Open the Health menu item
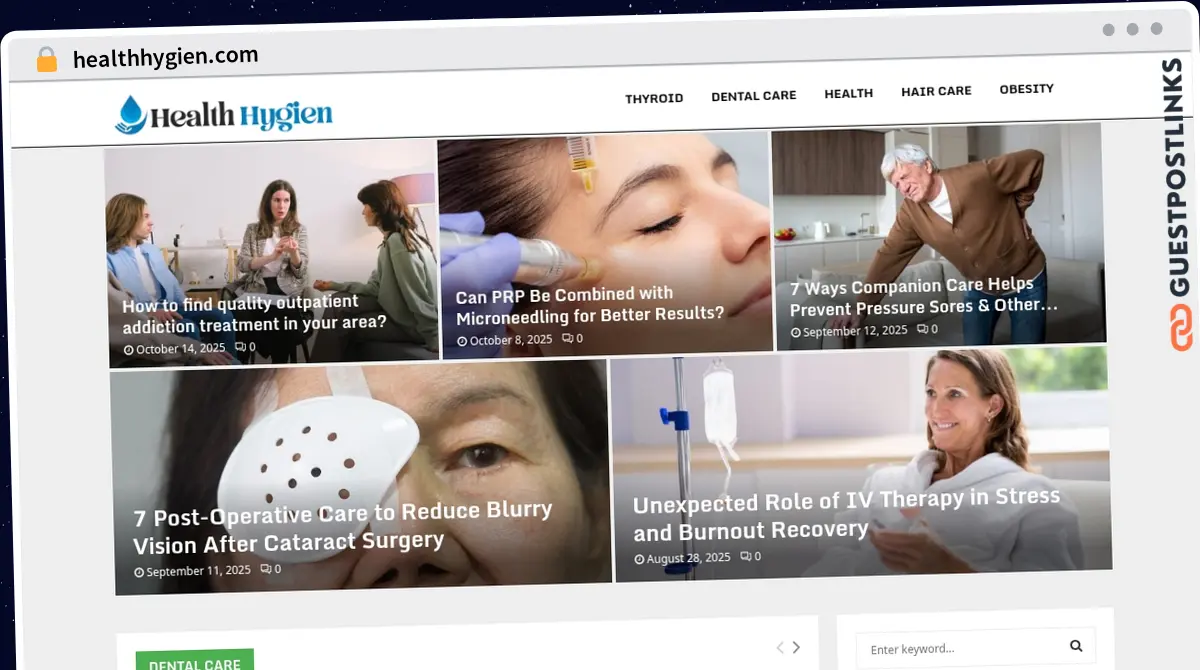This screenshot has width=1200, height=670. (849, 93)
